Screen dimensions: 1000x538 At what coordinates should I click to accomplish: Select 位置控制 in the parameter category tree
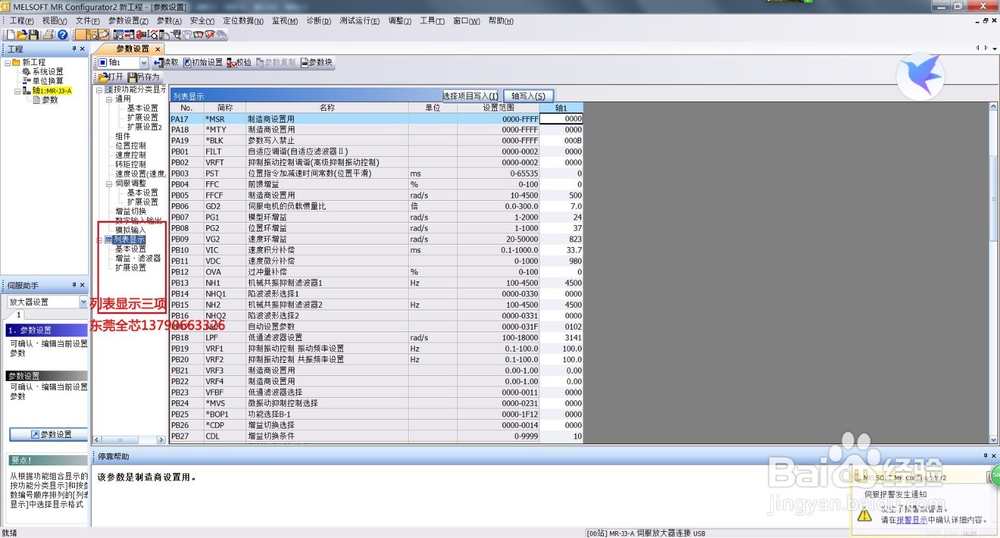click(131, 146)
